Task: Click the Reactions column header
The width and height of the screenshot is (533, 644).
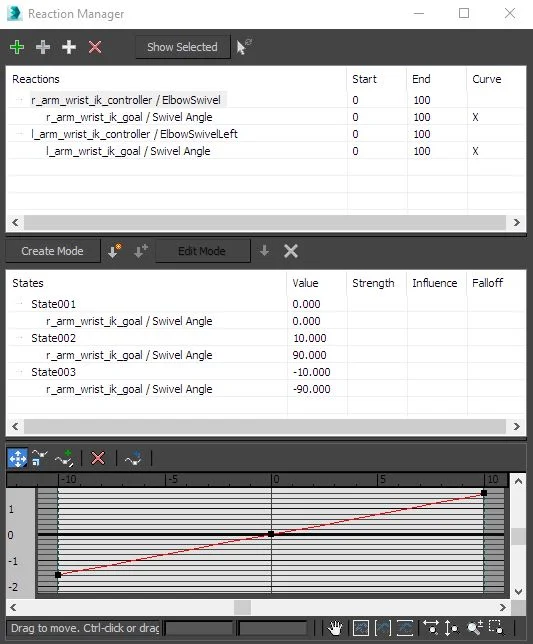Action: click(x=176, y=79)
